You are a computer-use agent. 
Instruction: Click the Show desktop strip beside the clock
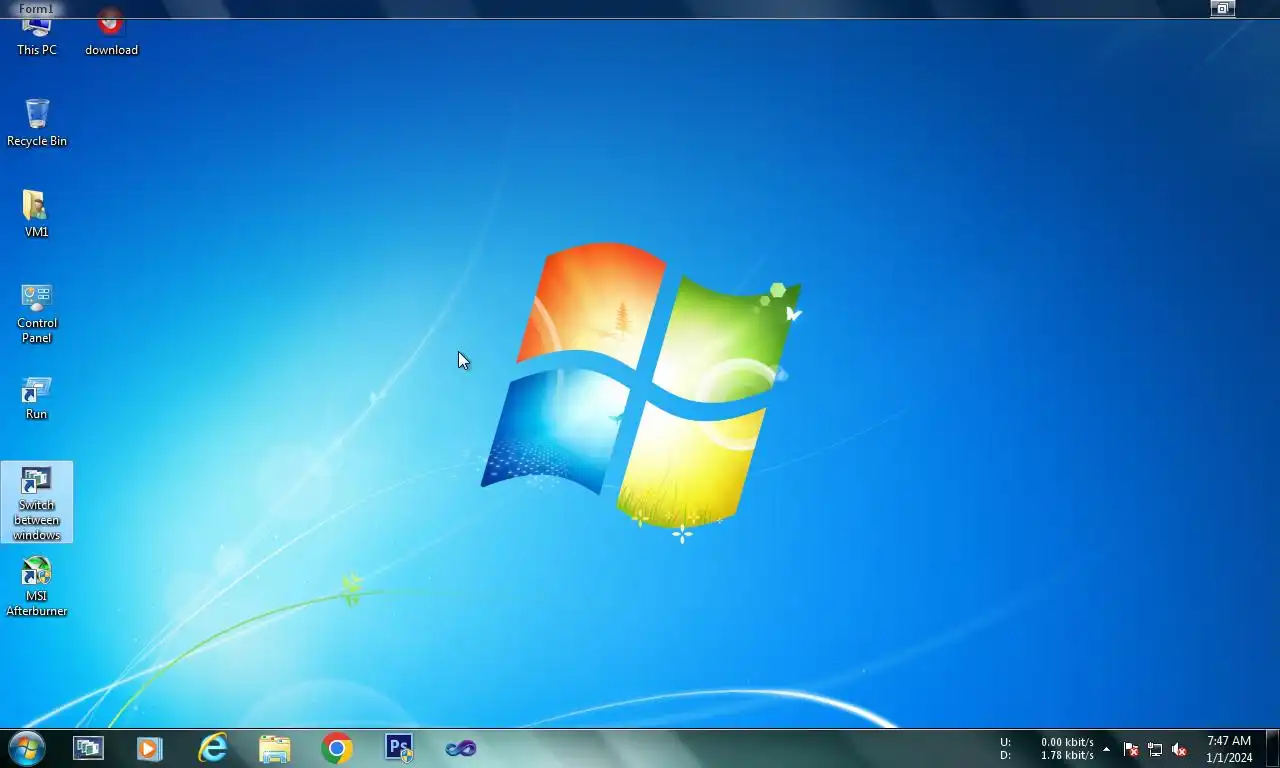coord(1272,748)
